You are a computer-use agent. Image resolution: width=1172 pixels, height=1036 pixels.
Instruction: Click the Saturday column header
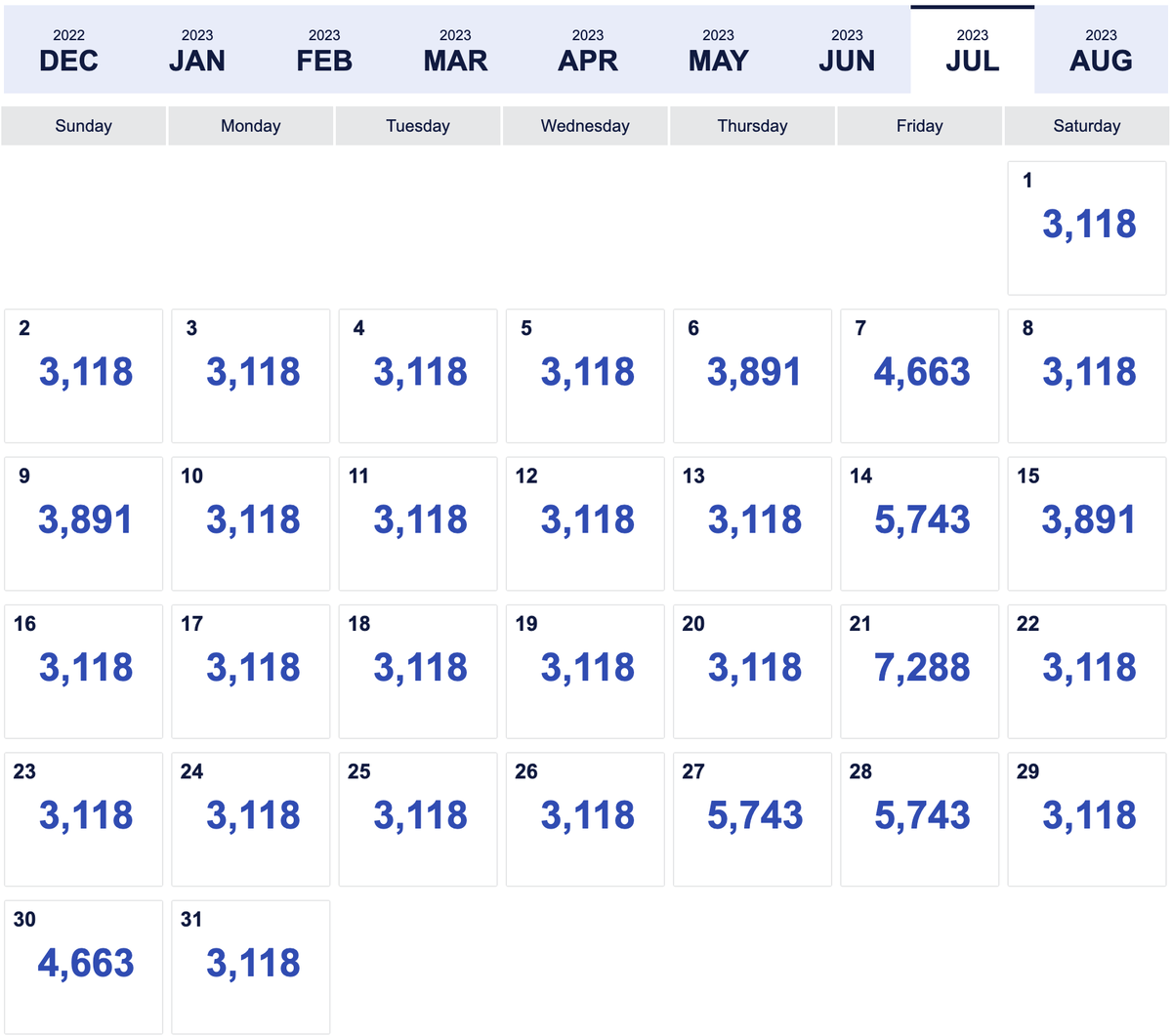[1086, 125]
